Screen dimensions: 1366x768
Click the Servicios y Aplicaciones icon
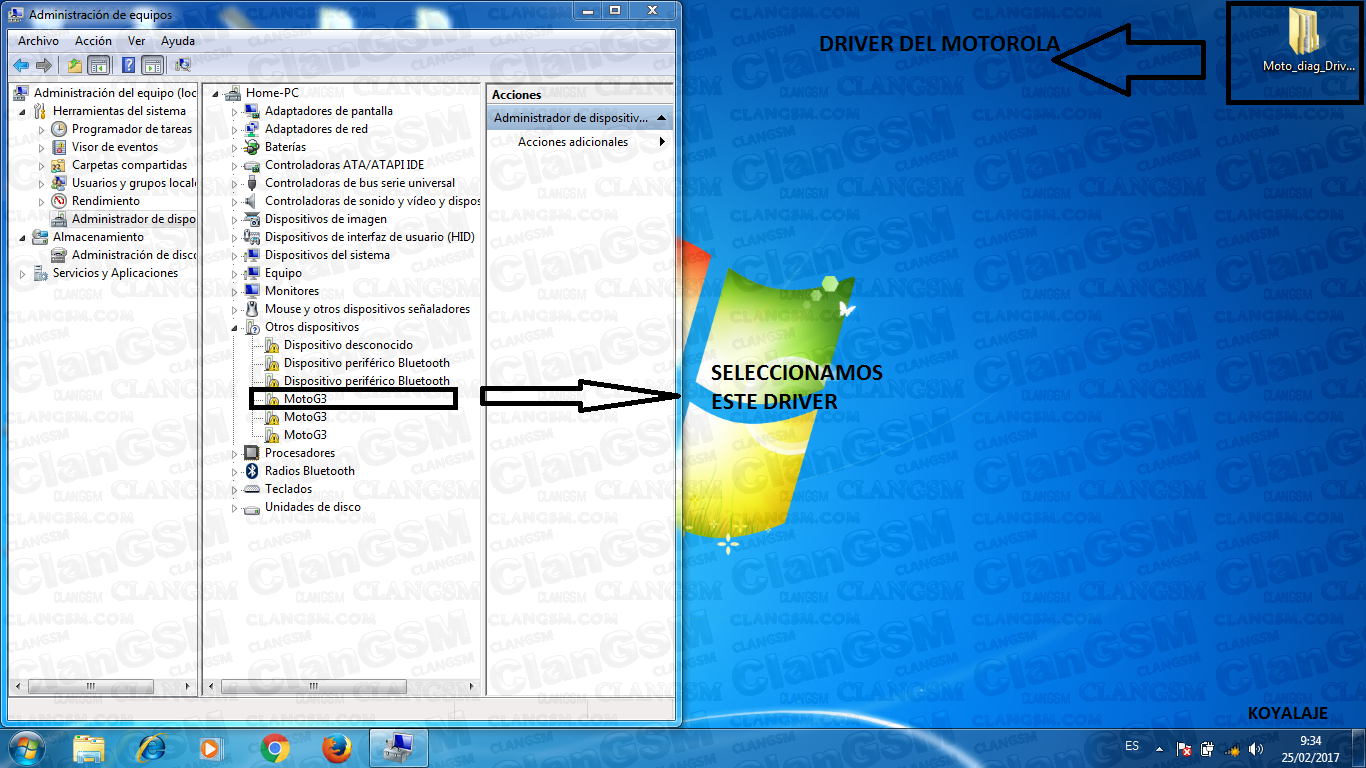[x=40, y=273]
